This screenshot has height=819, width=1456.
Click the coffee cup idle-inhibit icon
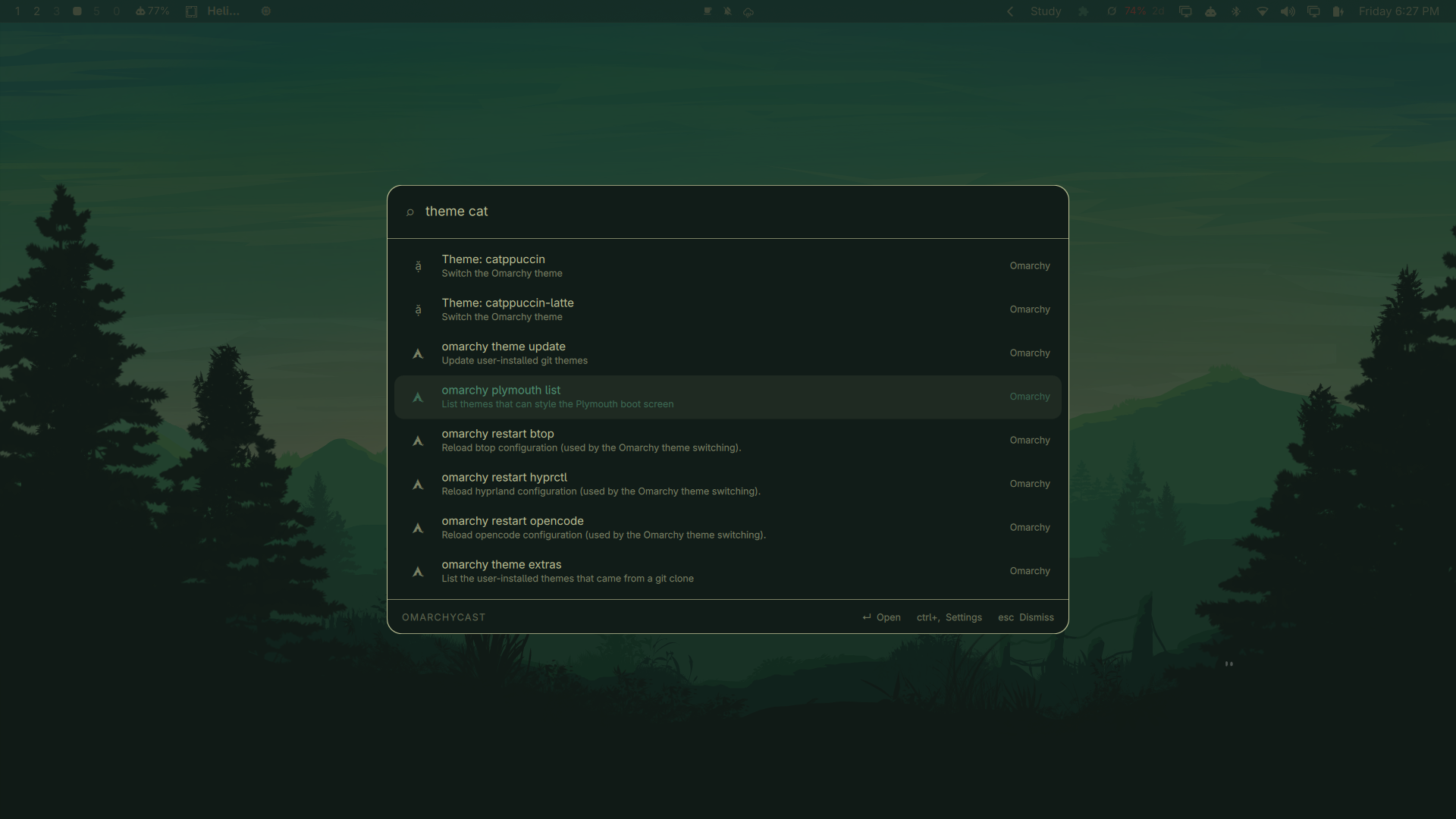[708, 11]
